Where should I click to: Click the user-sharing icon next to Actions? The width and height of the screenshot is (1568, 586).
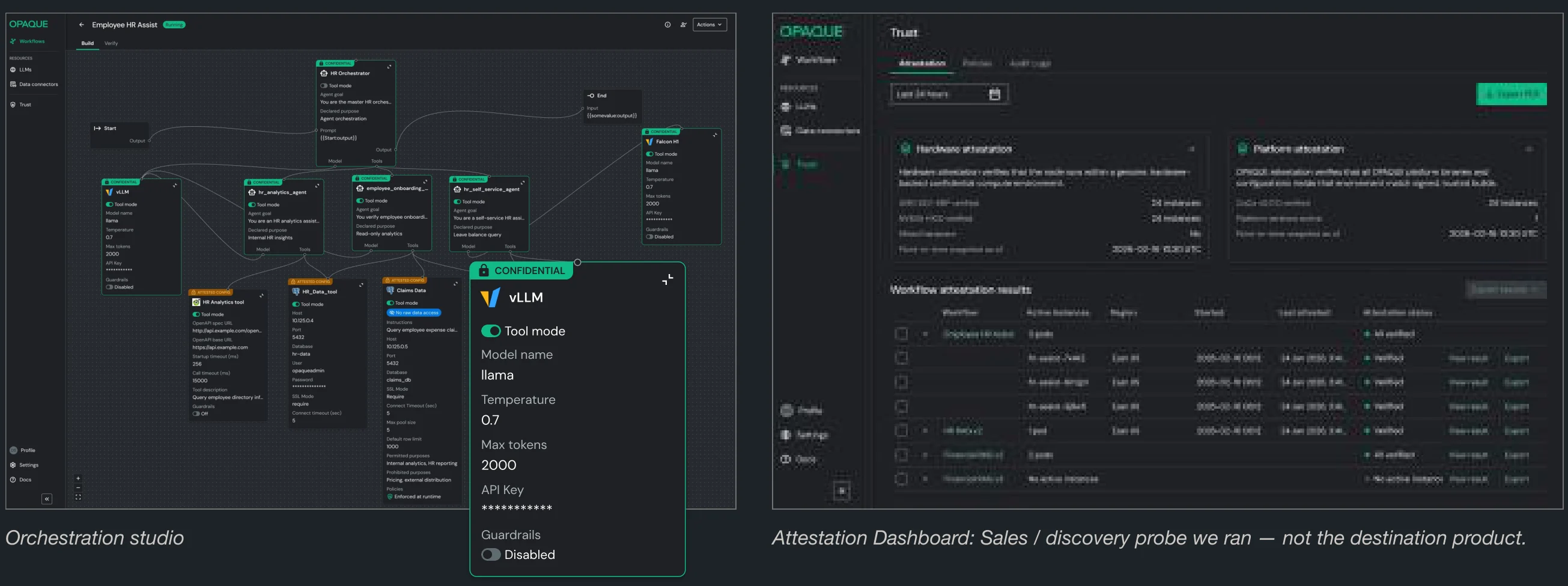pyautogui.click(x=684, y=25)
